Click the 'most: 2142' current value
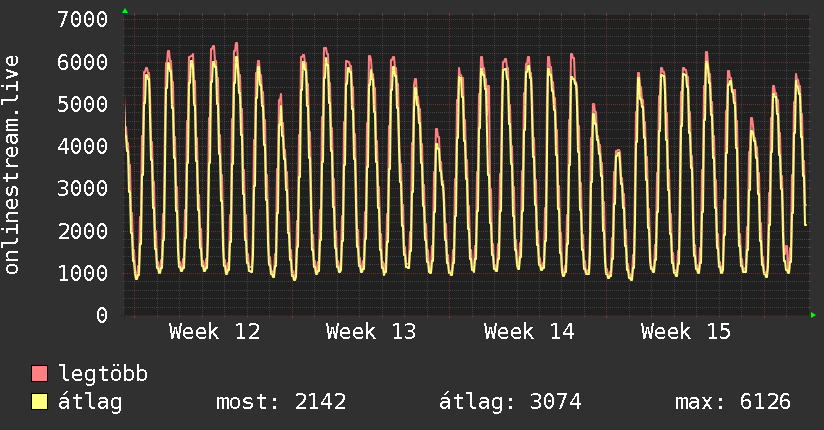Screen dimensions: 824x430 click(x=281, y=402)
